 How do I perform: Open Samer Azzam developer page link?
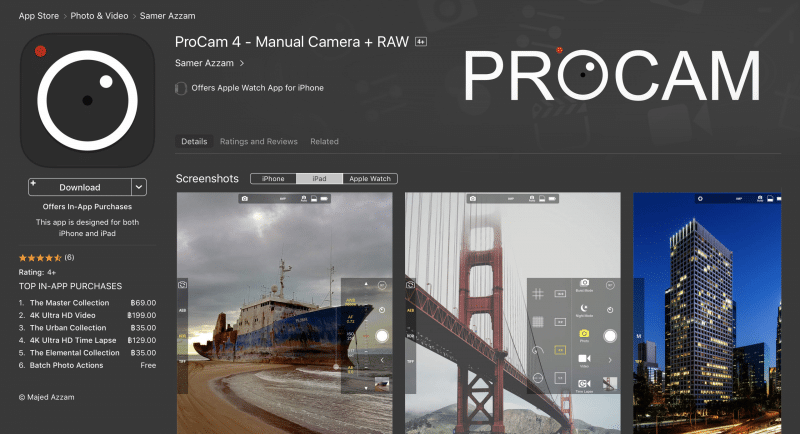[204, 63]
